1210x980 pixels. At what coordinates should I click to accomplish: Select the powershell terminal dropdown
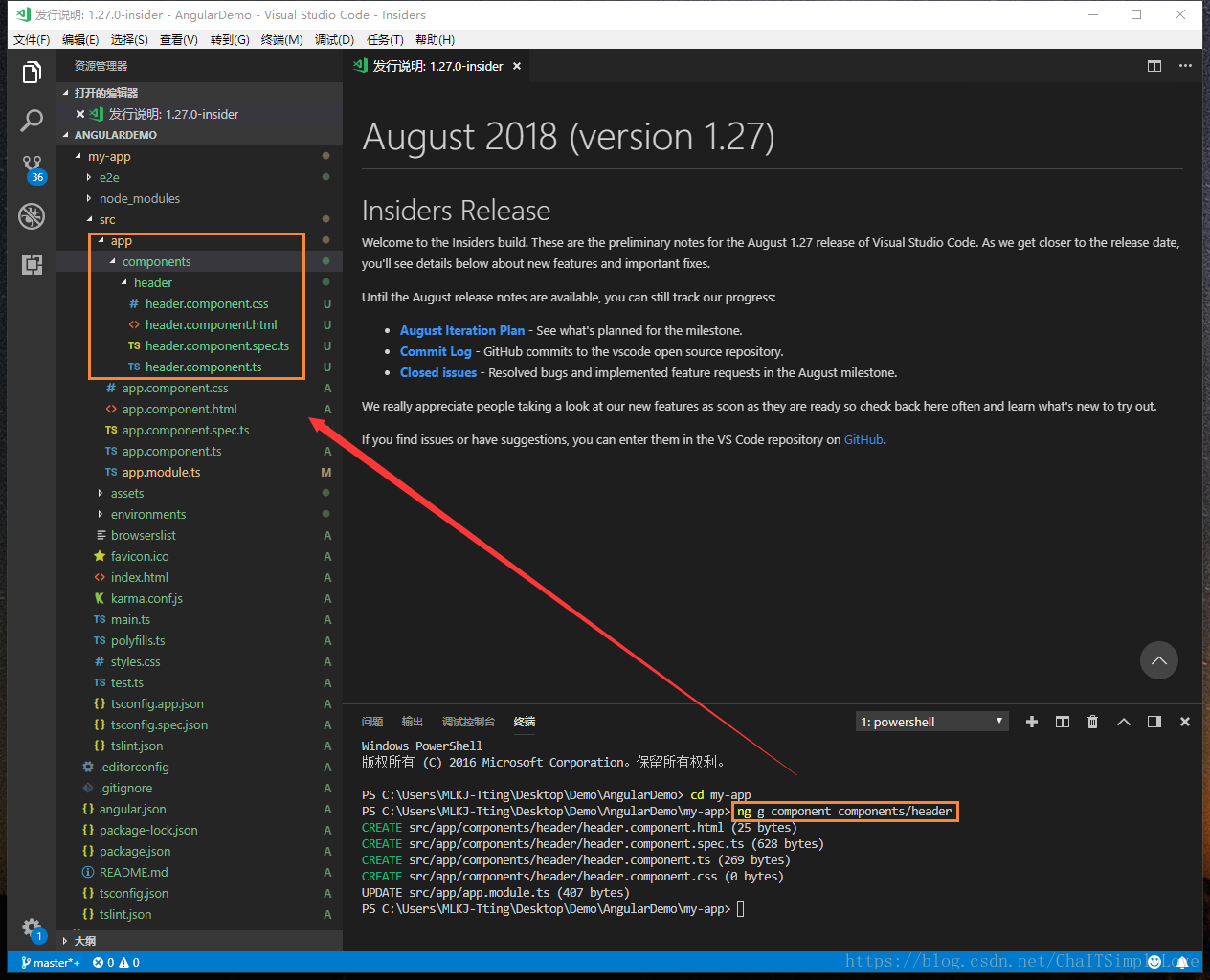pos(932,722)
